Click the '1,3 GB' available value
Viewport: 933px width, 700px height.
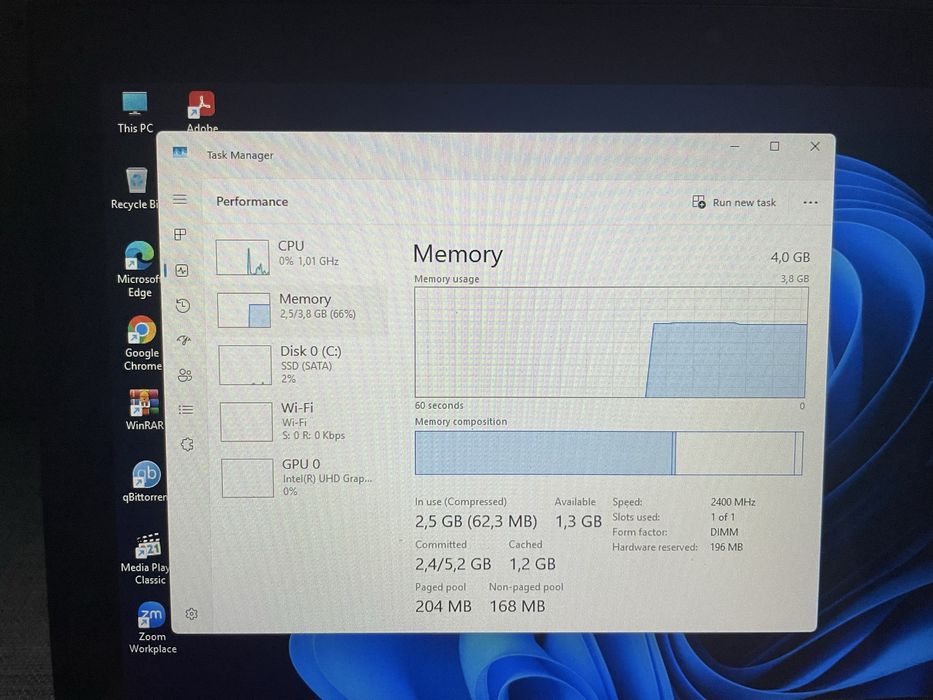578,521
